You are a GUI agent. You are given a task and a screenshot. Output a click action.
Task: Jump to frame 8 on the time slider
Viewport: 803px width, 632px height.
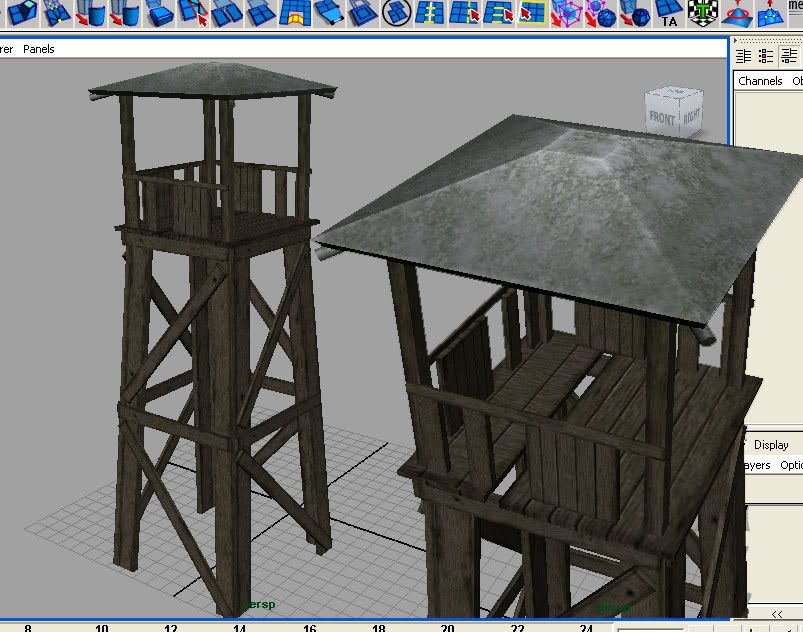pyautogui.click(x=28, y=628)
